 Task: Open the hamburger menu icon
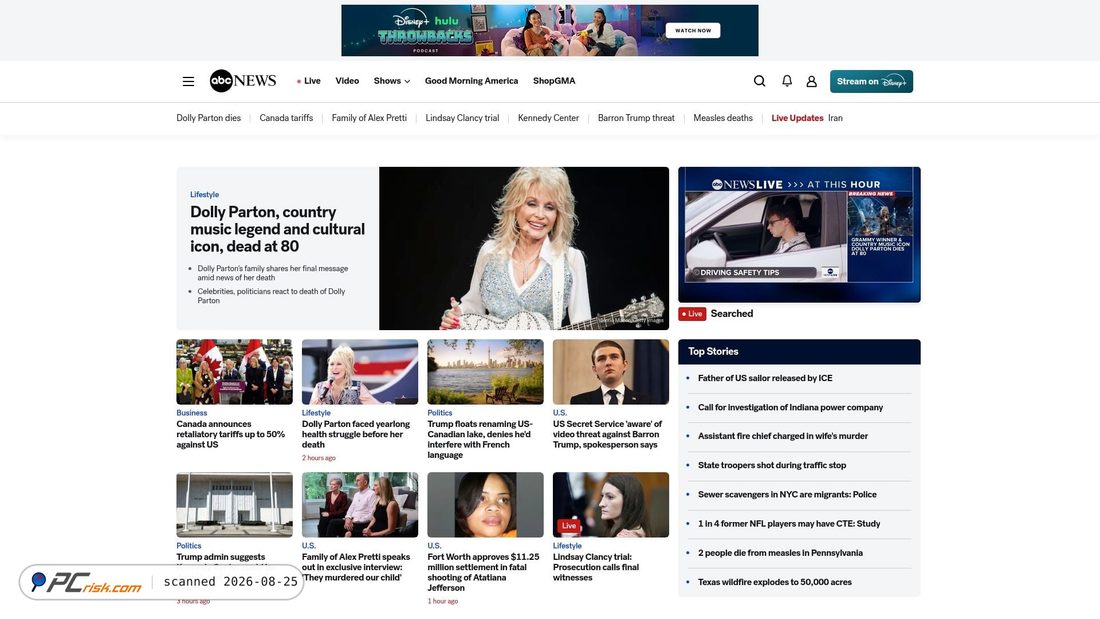tap(188, 81)
